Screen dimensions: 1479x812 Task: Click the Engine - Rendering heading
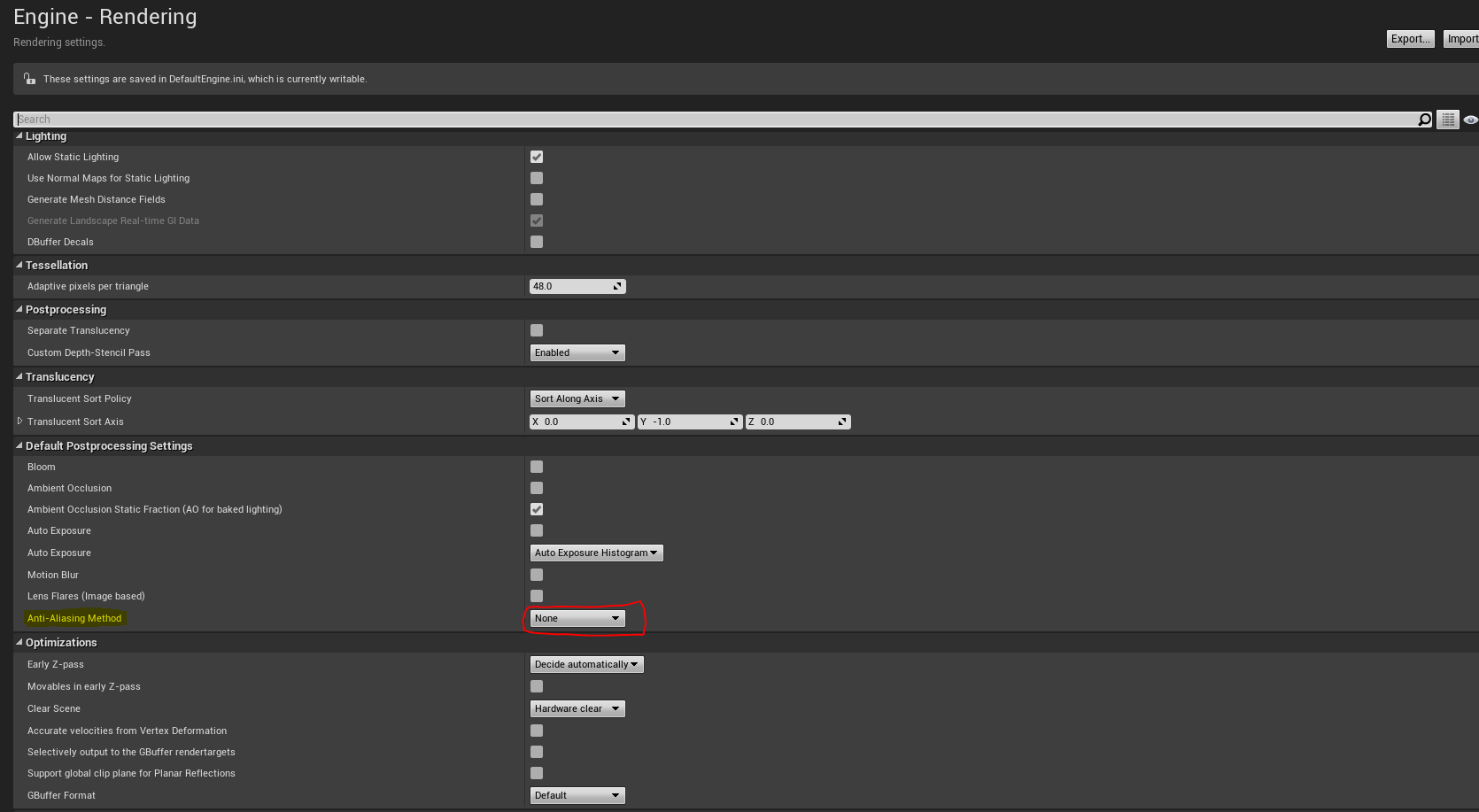(x=105, y=17)
